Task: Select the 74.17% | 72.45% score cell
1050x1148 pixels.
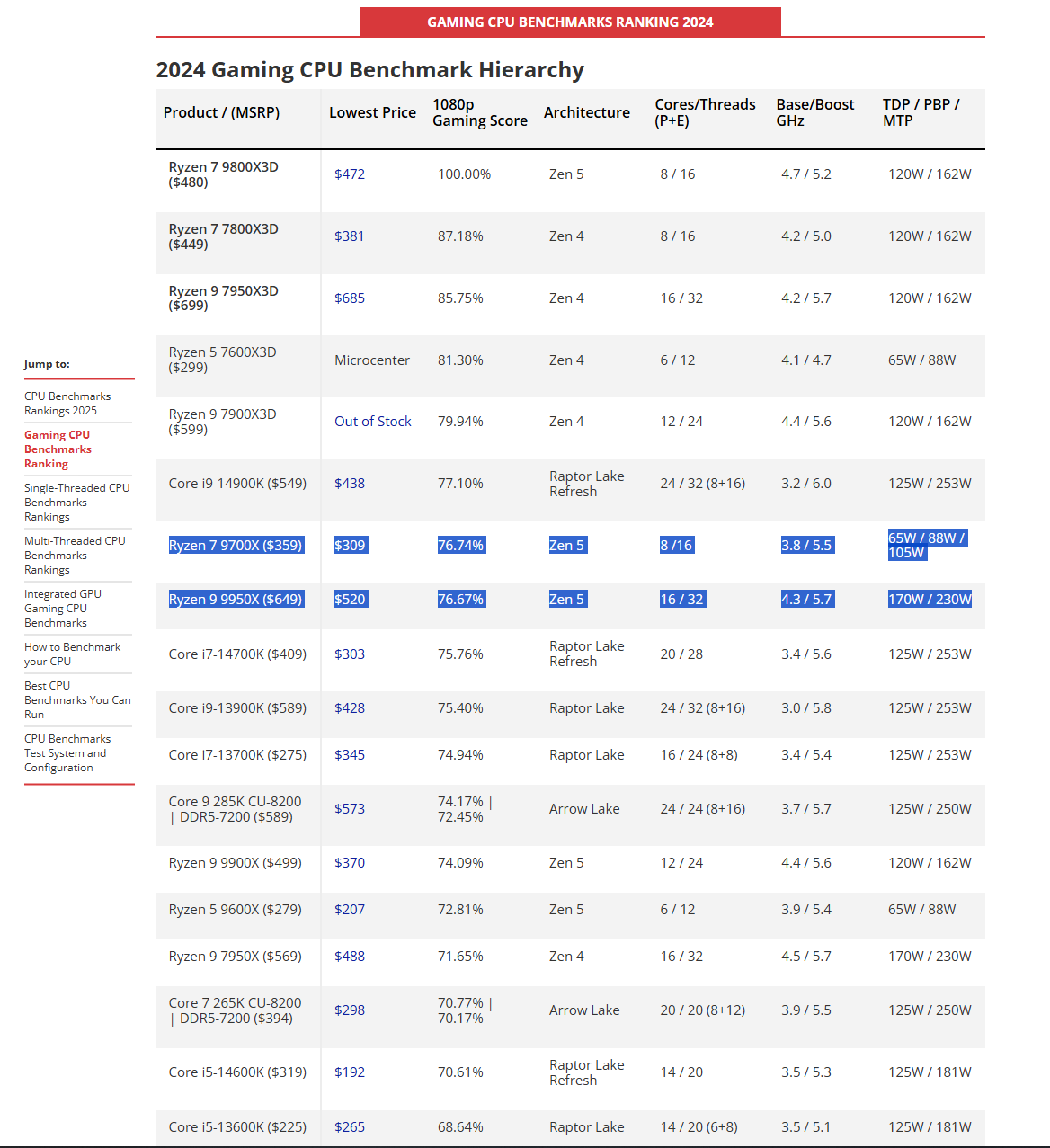Action: (x=465, y=809)
